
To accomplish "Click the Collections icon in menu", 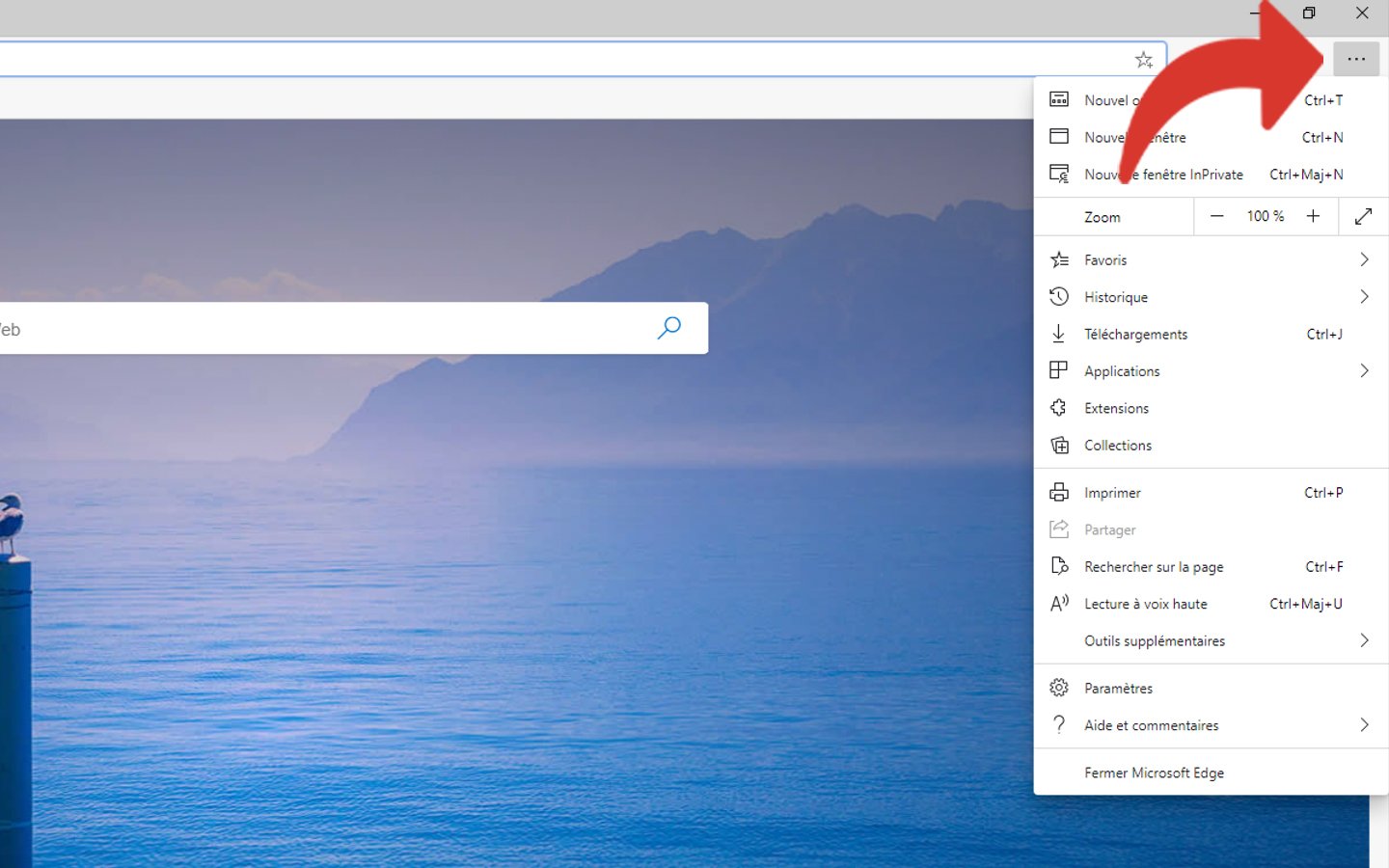I will 1059,445.
